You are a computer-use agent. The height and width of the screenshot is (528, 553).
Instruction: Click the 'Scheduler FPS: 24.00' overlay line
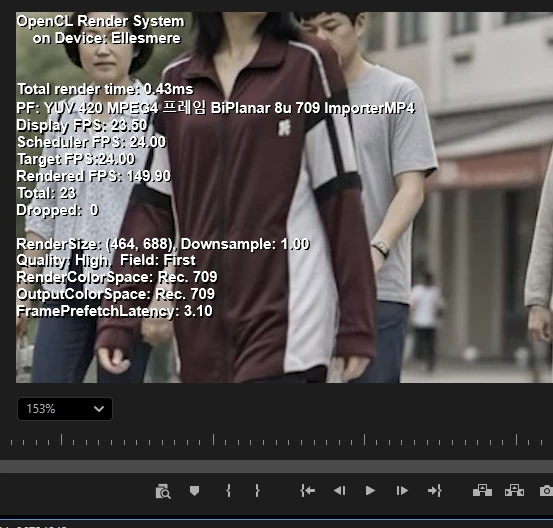click(91, 142)
